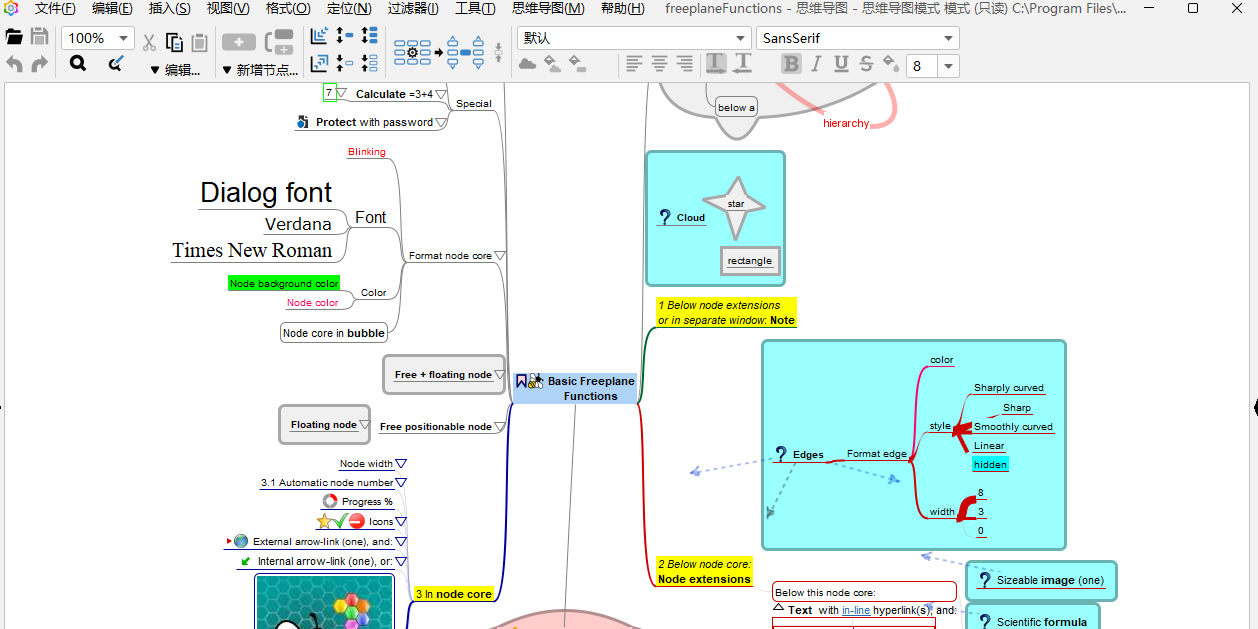Open the zoom 100% dropdown
The width and height of the screenshot is (1258, 629).
click(x=124, y=39)
